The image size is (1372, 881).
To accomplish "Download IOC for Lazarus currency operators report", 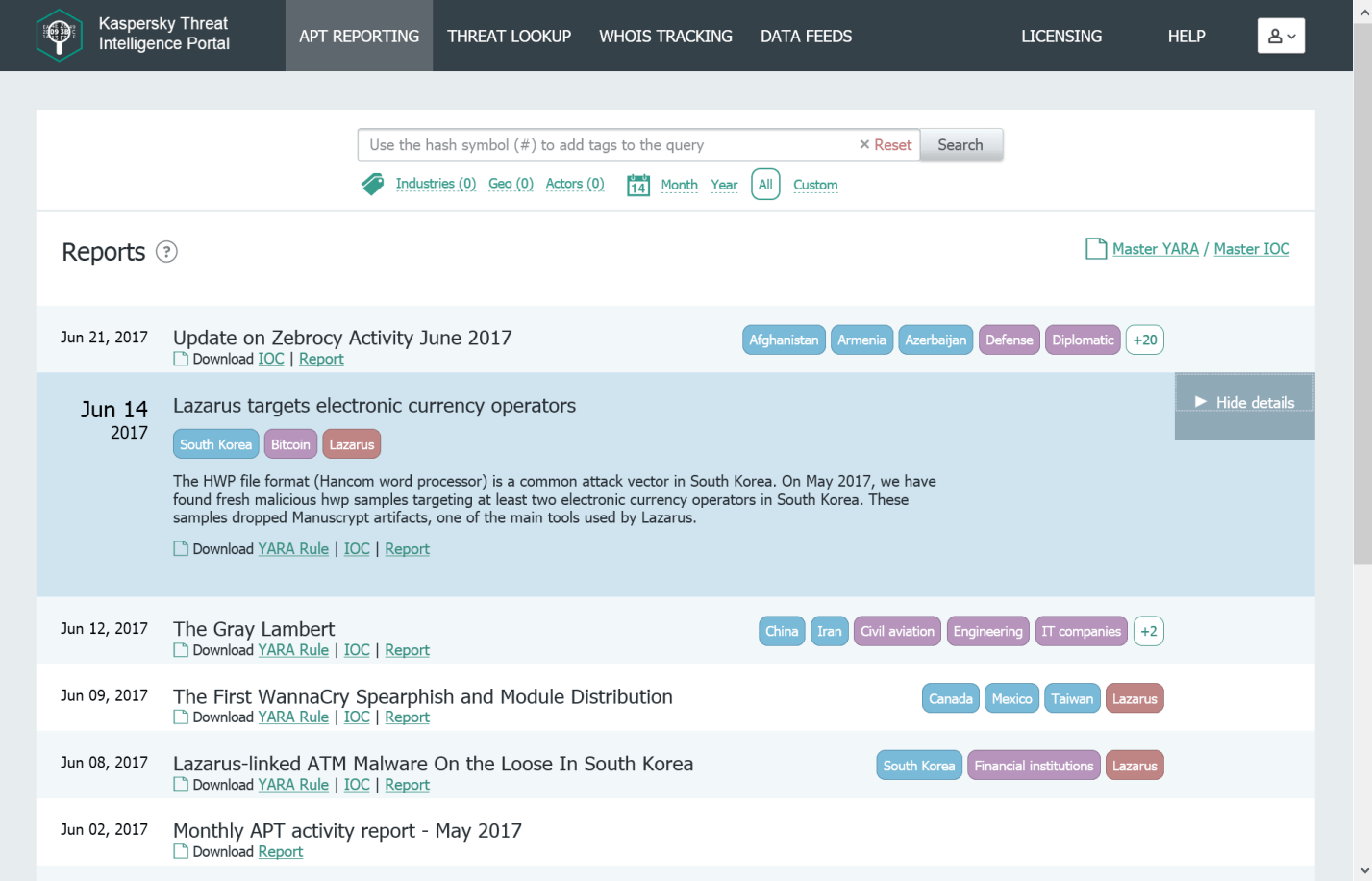I will [357, 549].
